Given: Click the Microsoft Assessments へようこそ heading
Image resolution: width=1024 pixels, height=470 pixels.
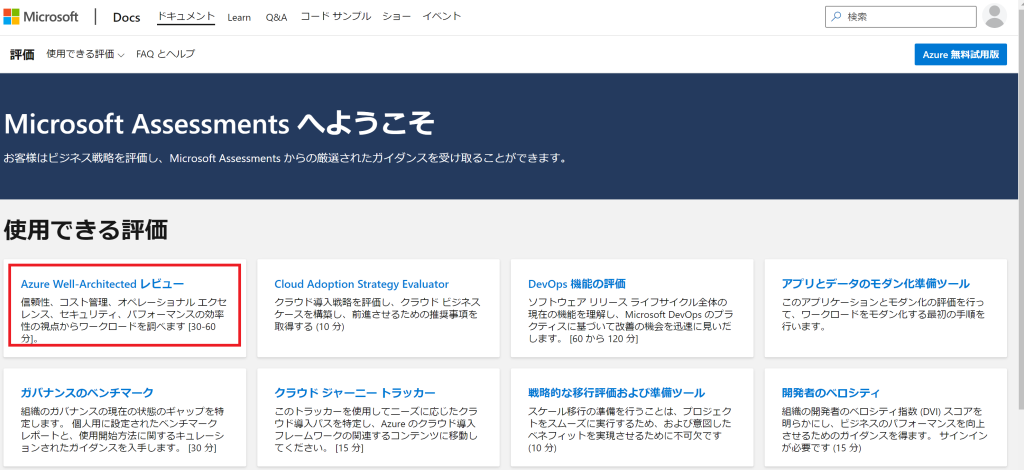Looking at the screenshot, I should 219,123.
